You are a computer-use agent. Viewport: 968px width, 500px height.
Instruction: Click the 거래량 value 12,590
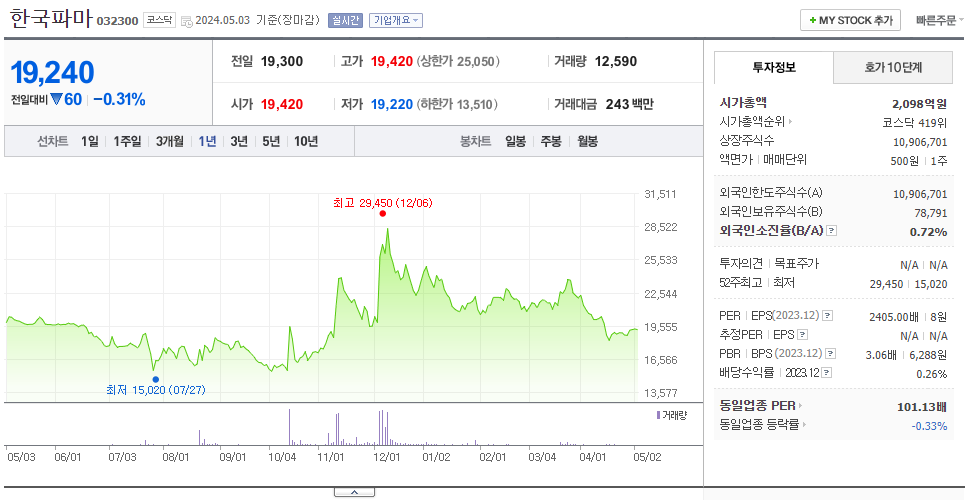coord(616,62)
